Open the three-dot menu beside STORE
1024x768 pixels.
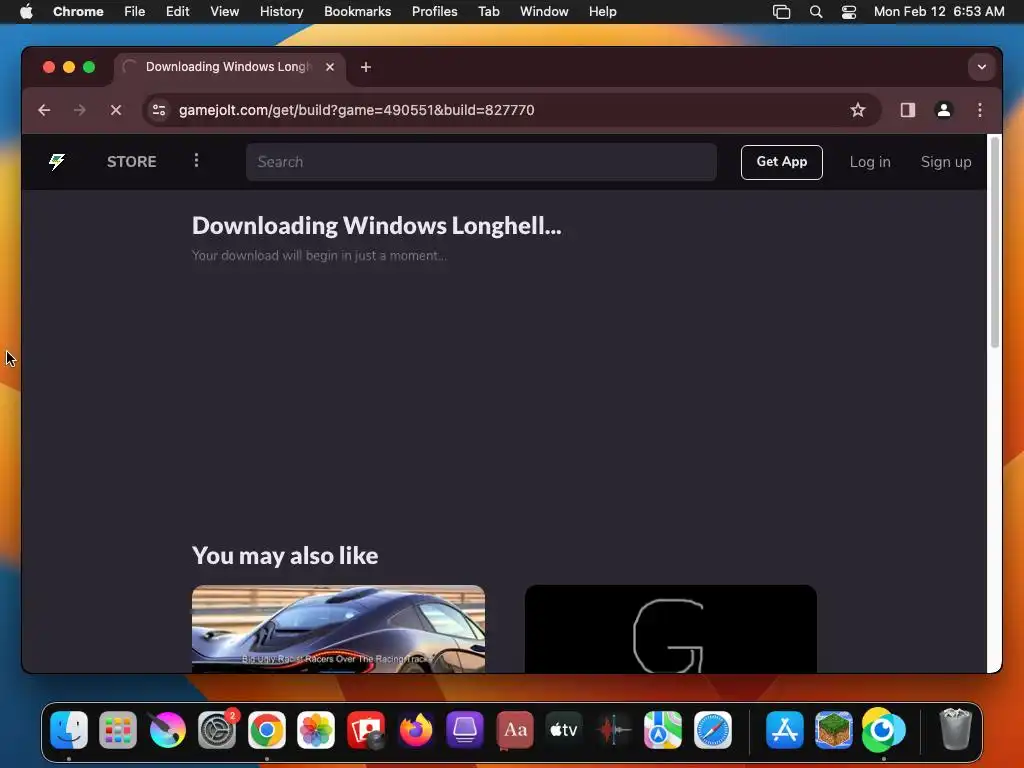(196, 161)
